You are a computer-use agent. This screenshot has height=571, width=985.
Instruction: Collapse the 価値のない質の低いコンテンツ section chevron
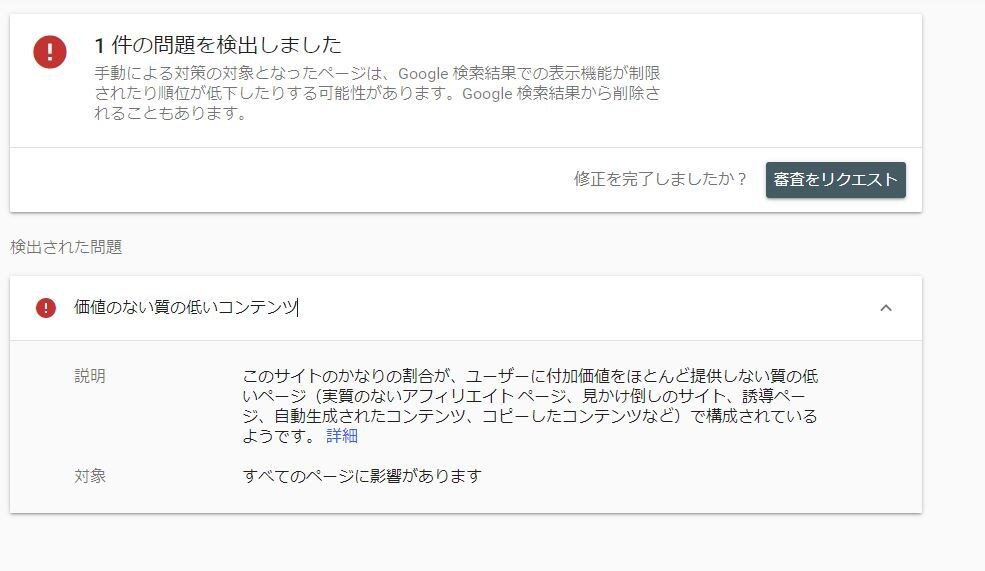coord(886,308)
